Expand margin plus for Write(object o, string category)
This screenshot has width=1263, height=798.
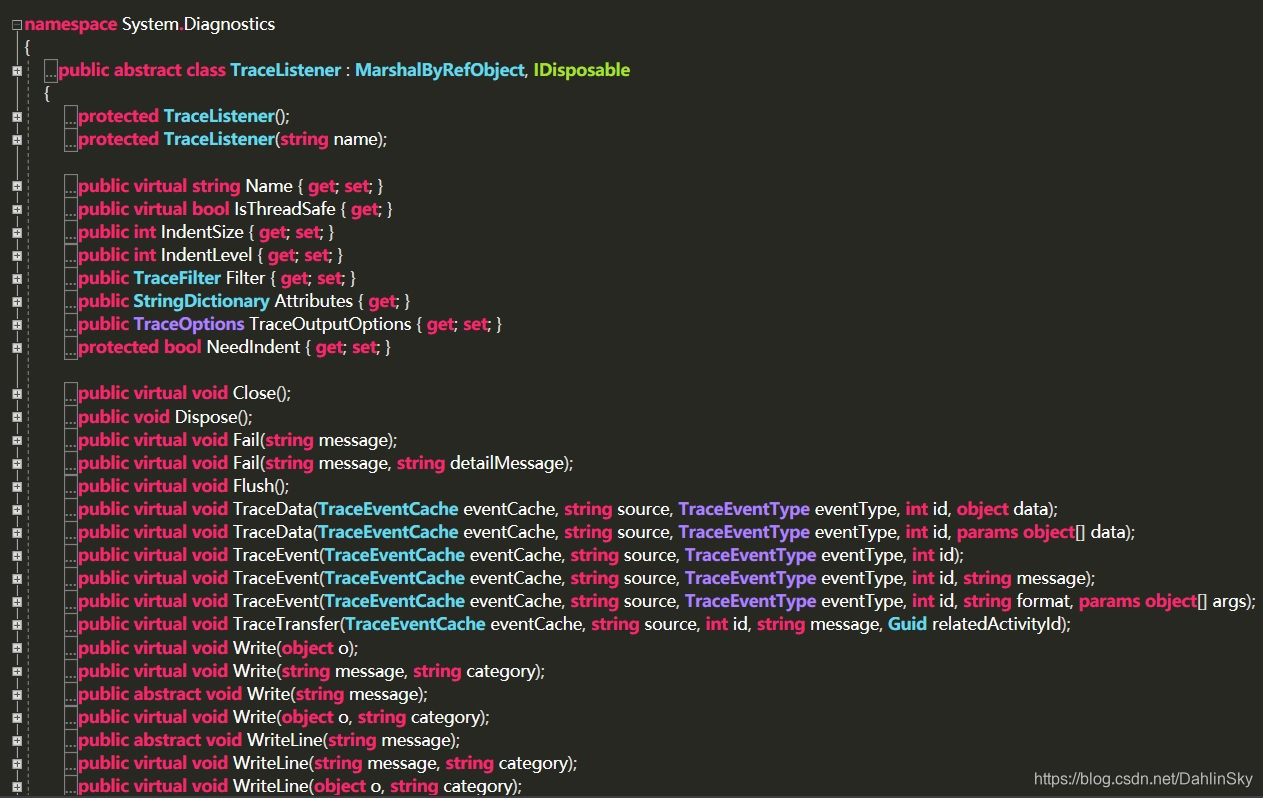(x=17, y=717)
